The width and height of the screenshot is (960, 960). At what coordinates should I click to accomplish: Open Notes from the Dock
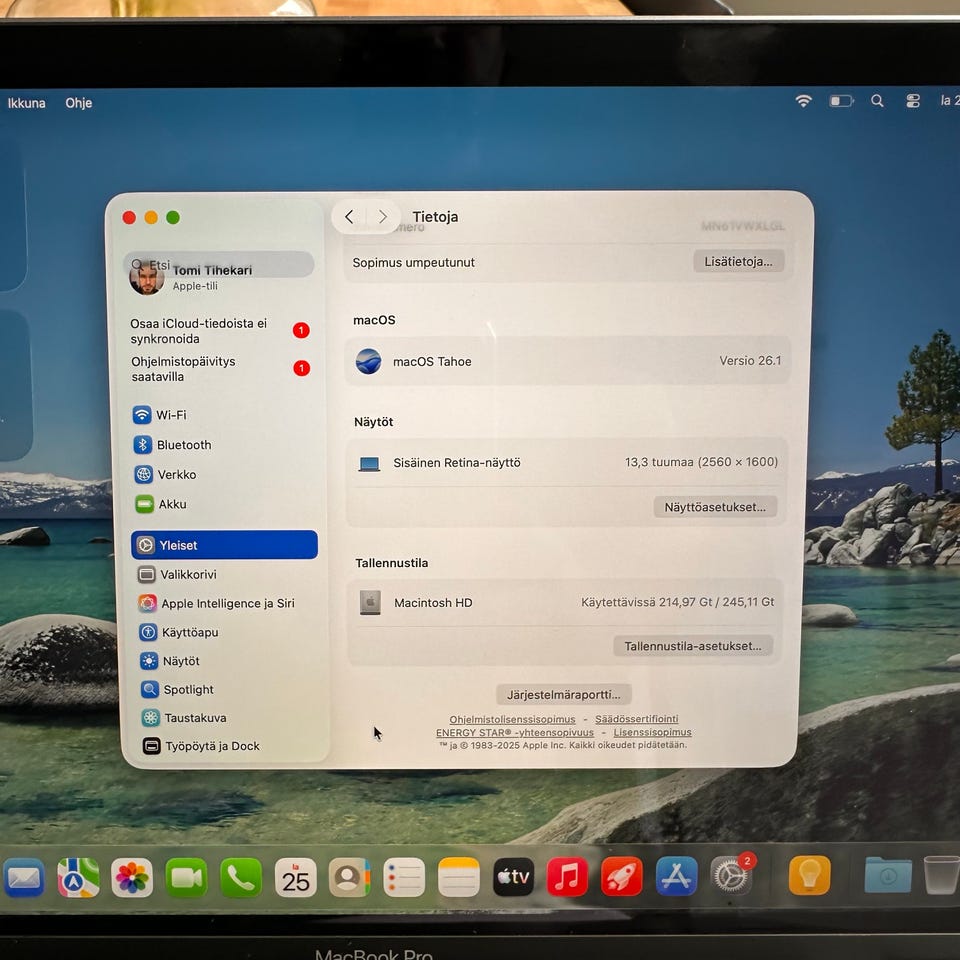pyautogui.click(x=459, y=877)
